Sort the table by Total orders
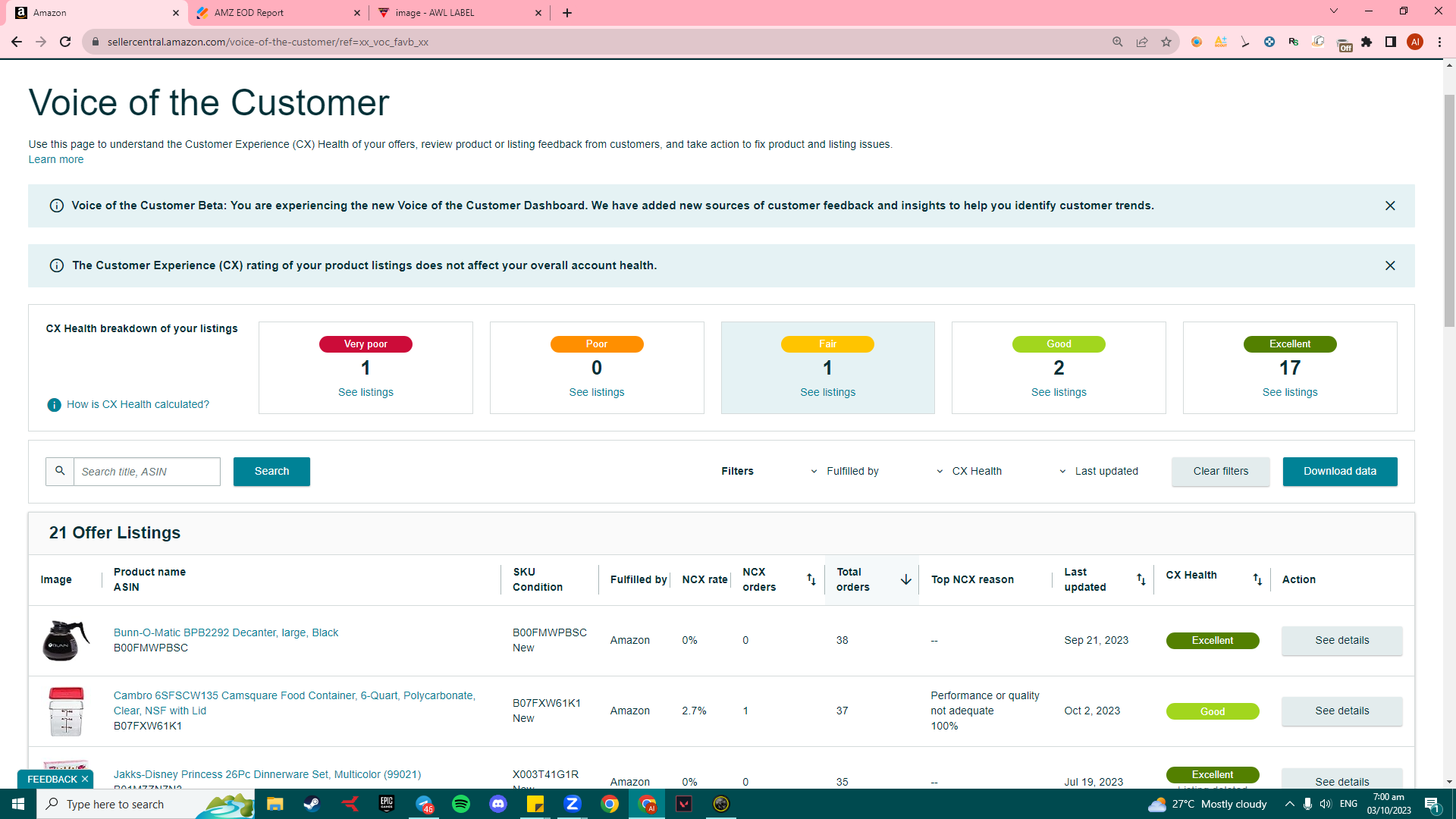 point(905,579)
